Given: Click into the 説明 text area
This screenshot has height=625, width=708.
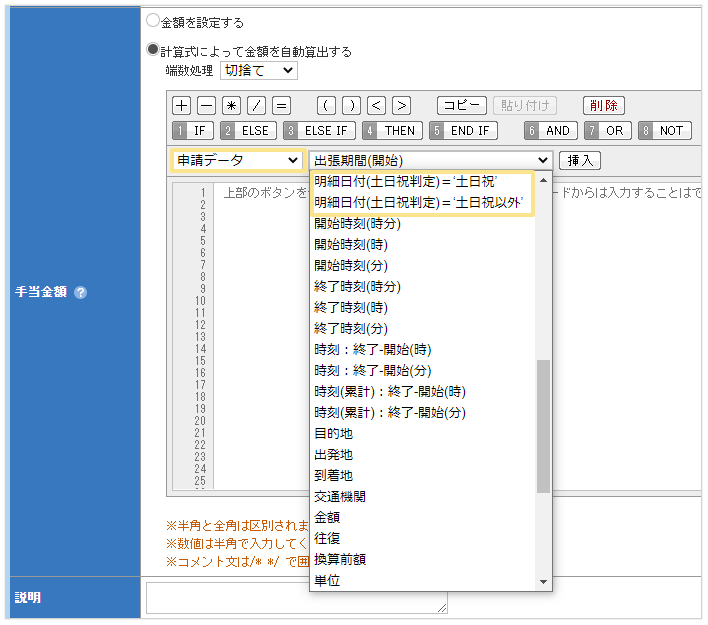Looking at the screenshot, I should pyautogui.click(x=296, y=597).
